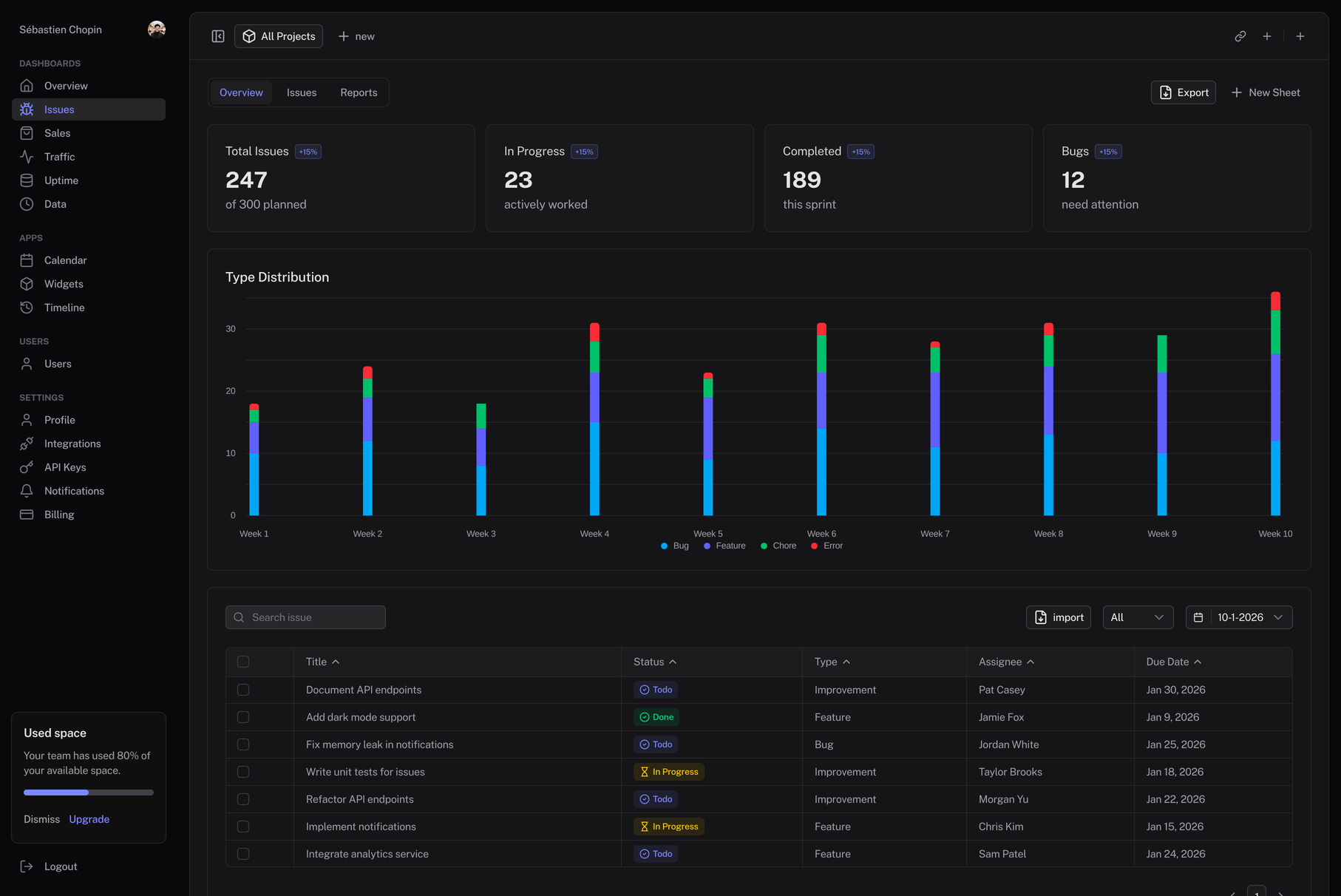
Task: Collapse the sidebar using the panel icon
Action: click(218, 35)
